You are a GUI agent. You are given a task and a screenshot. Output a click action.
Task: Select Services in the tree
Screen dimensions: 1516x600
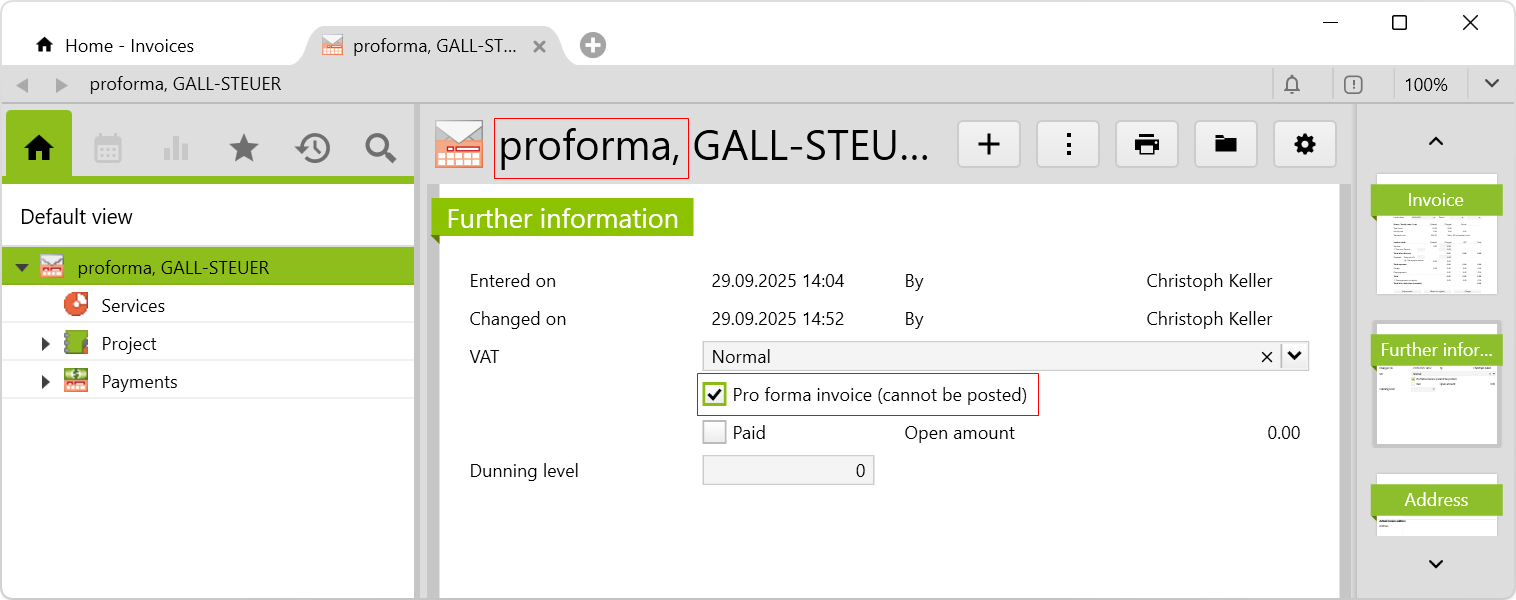coord(133,306)
